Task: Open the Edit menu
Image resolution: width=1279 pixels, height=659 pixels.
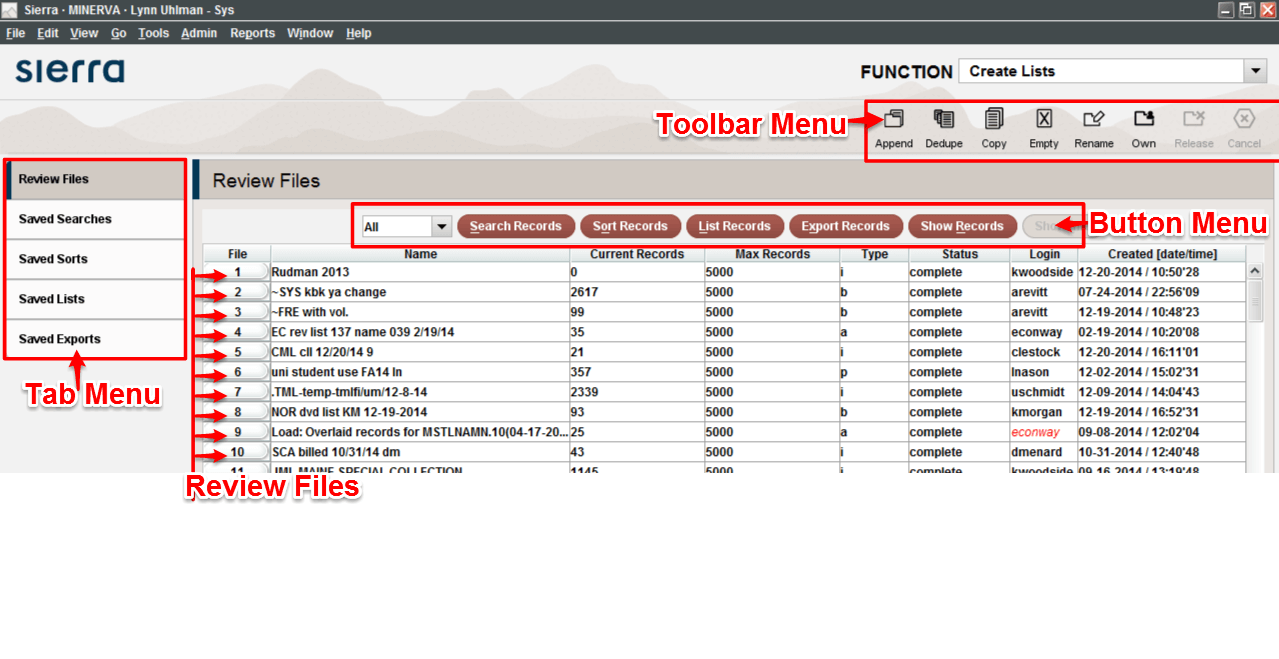Action: [x=48, y=33]
